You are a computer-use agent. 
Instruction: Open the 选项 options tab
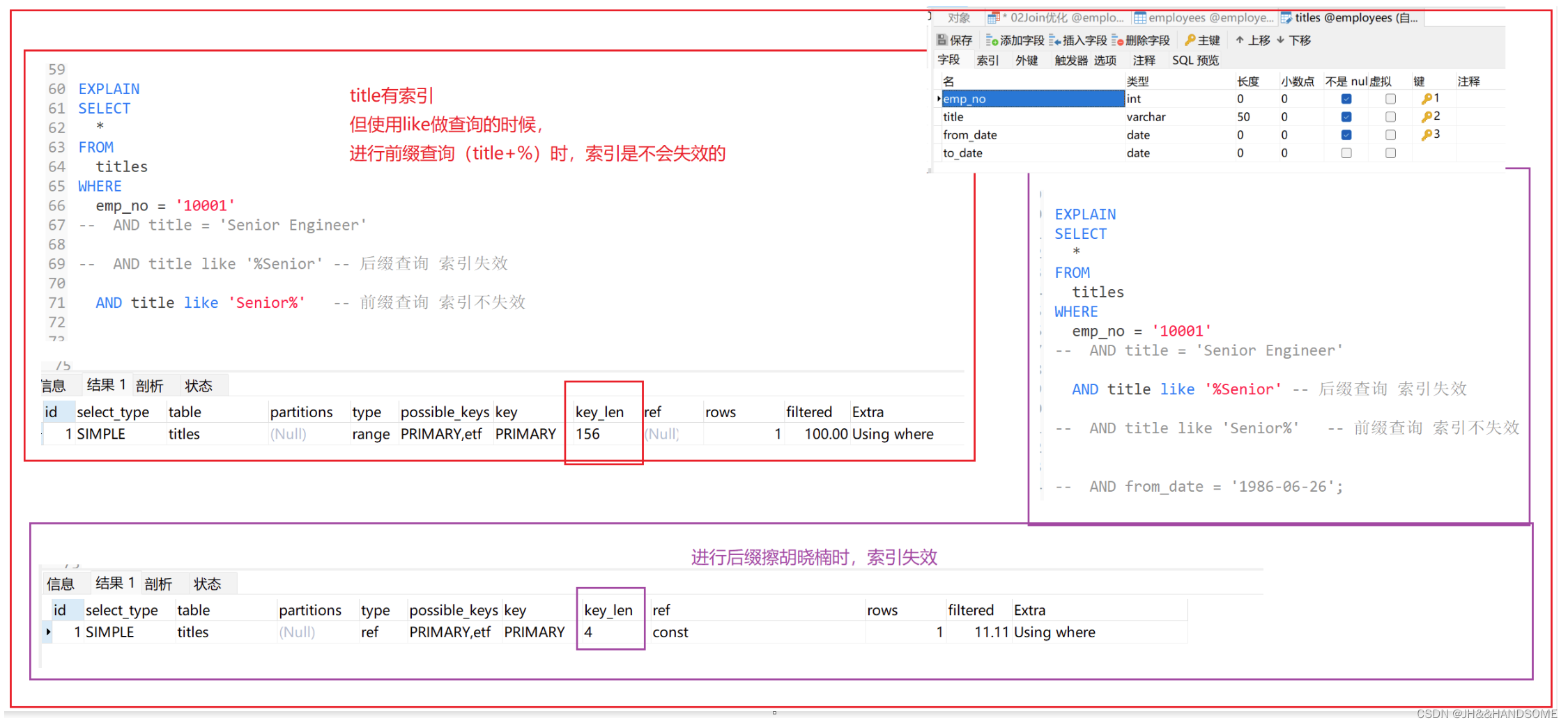pyautogui.click(x=1105, y=61)
